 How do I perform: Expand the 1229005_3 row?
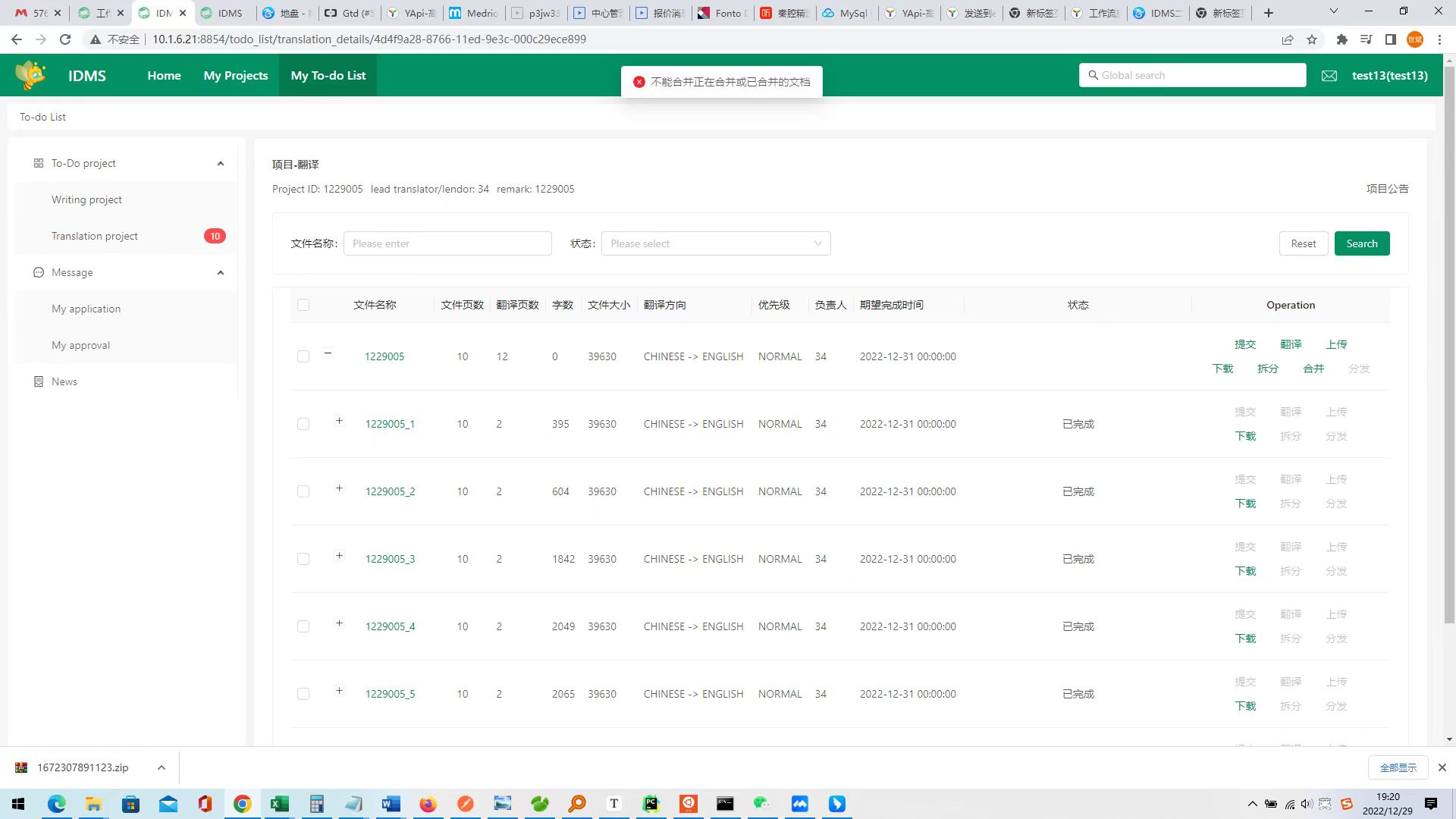point(339,555)
